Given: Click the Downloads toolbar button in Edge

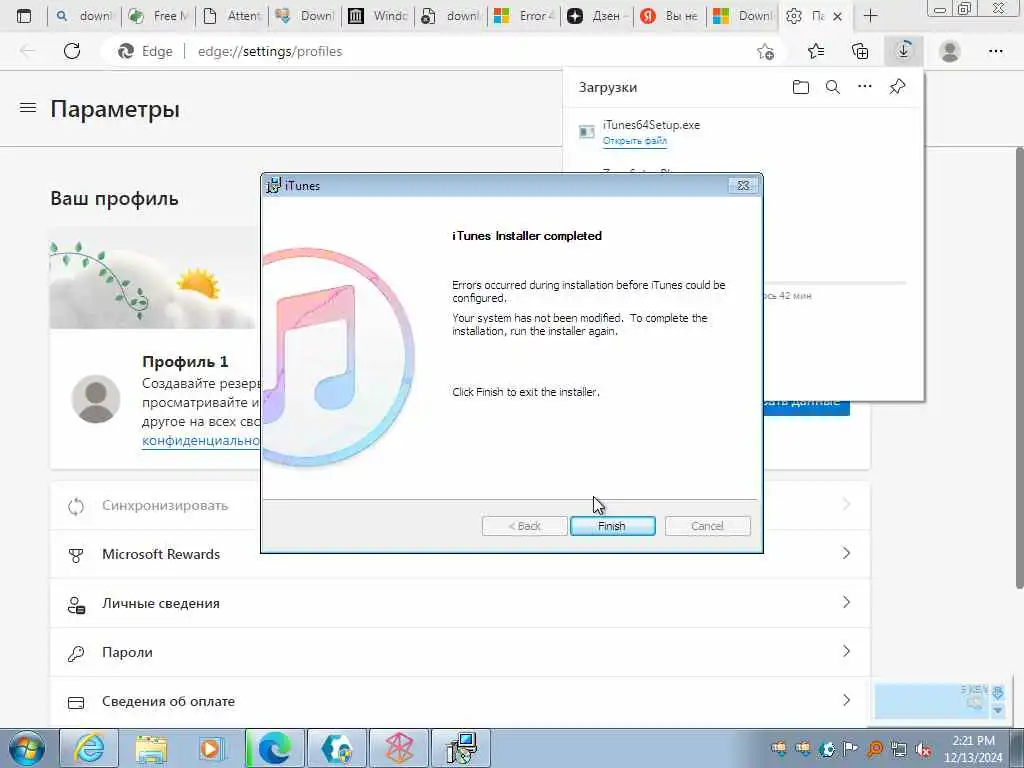Looking at the screenshot, I should point(904,51).
